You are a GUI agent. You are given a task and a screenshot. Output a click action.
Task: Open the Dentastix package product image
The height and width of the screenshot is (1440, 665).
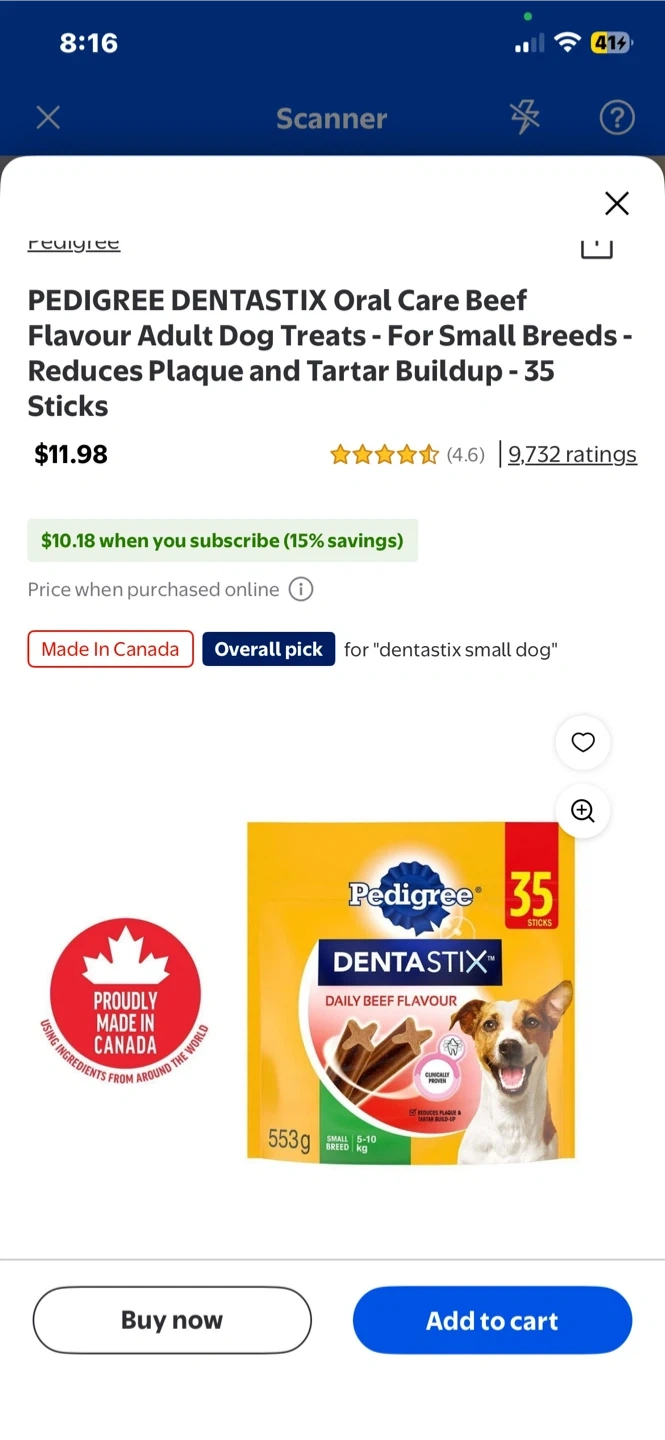[x=411, y=993]
